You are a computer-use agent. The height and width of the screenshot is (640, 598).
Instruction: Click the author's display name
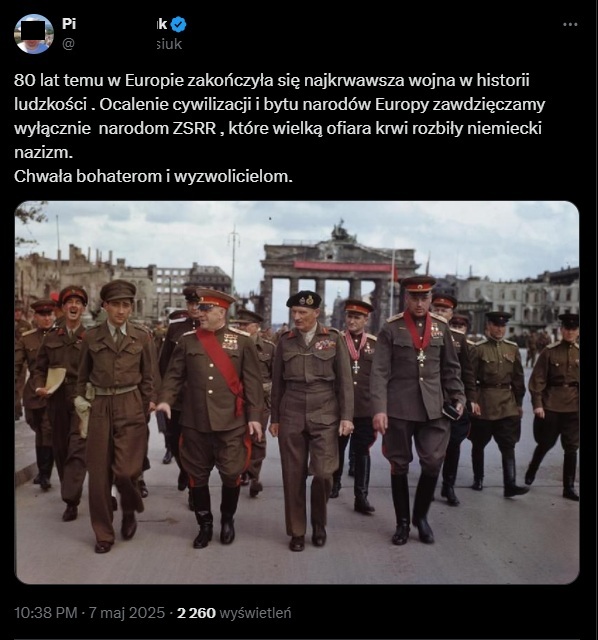point(115,24)
